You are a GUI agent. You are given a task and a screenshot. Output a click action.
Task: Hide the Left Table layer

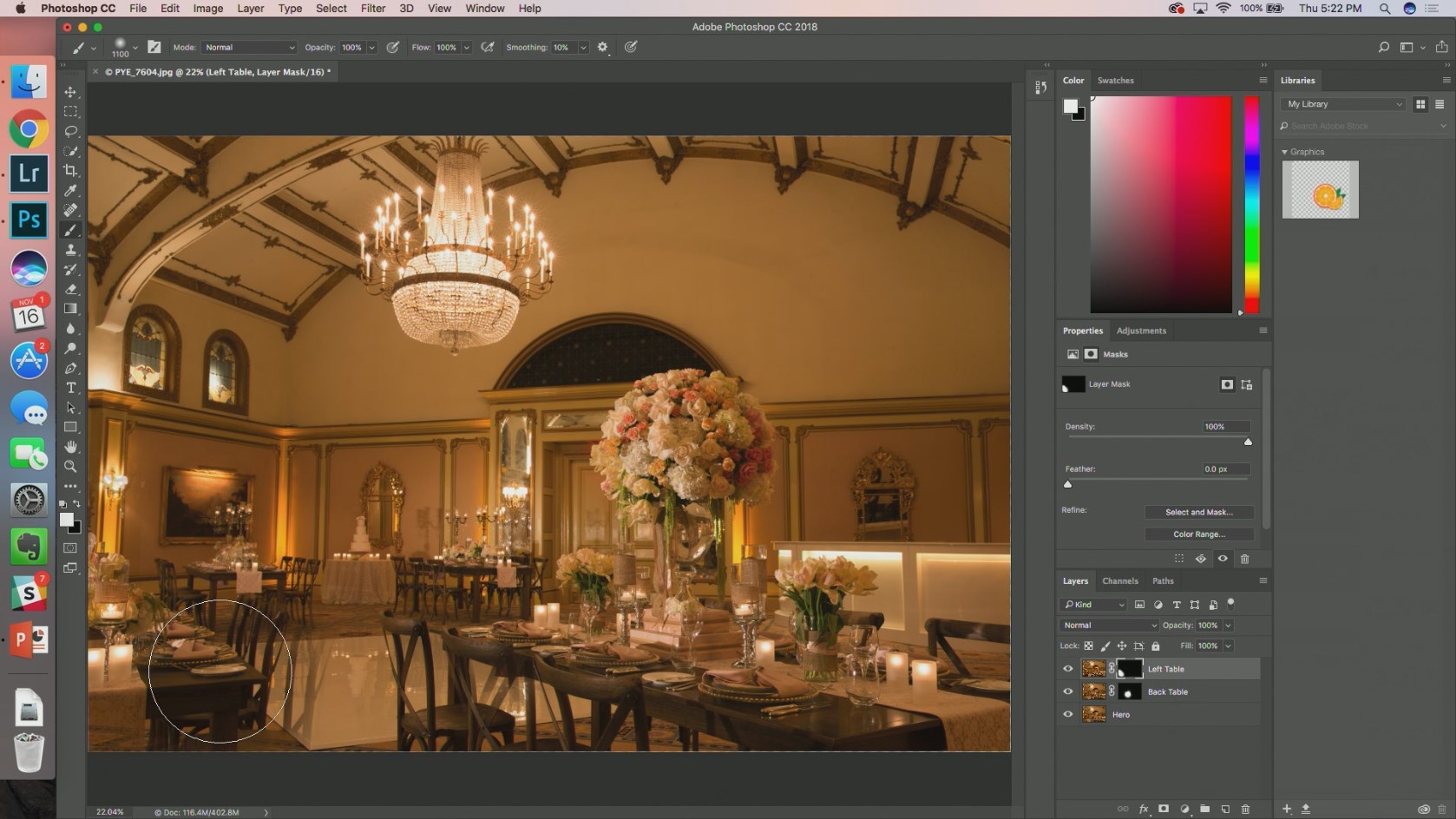coord(1068,669)
